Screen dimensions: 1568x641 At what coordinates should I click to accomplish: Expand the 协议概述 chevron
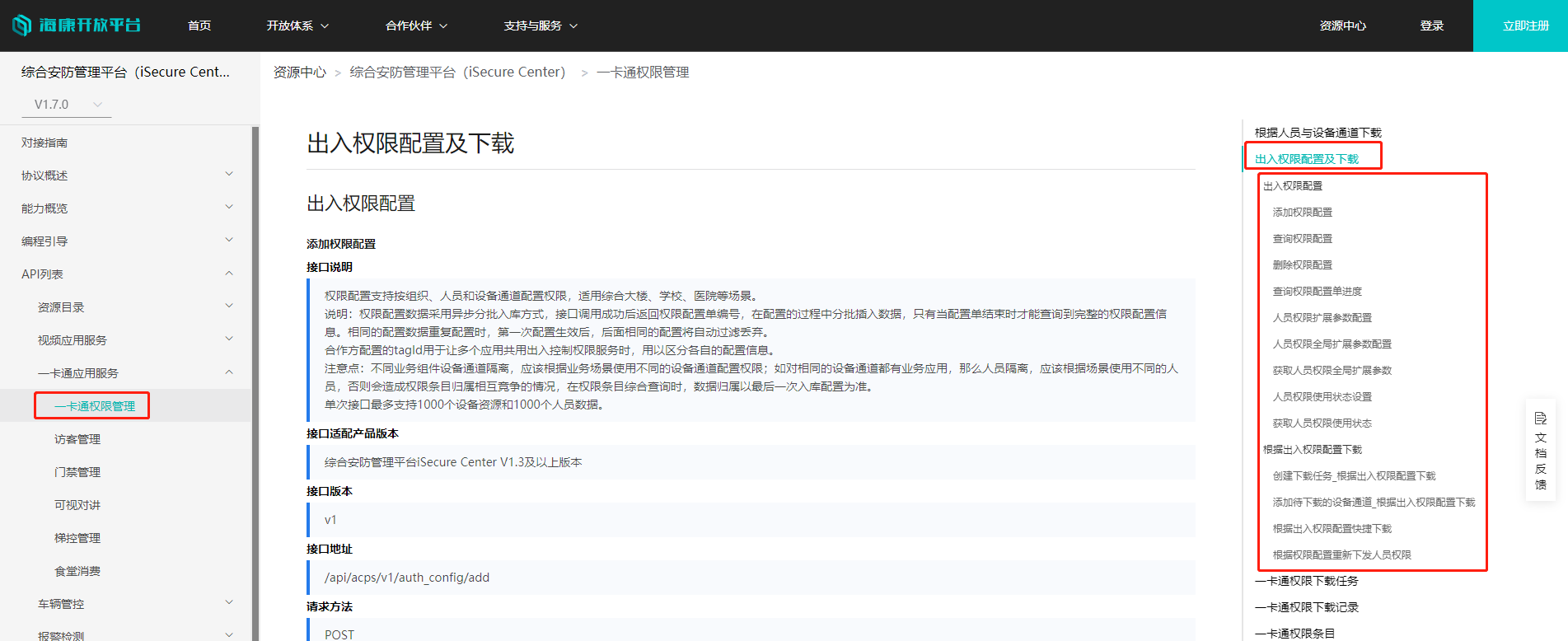coord(229,174)
